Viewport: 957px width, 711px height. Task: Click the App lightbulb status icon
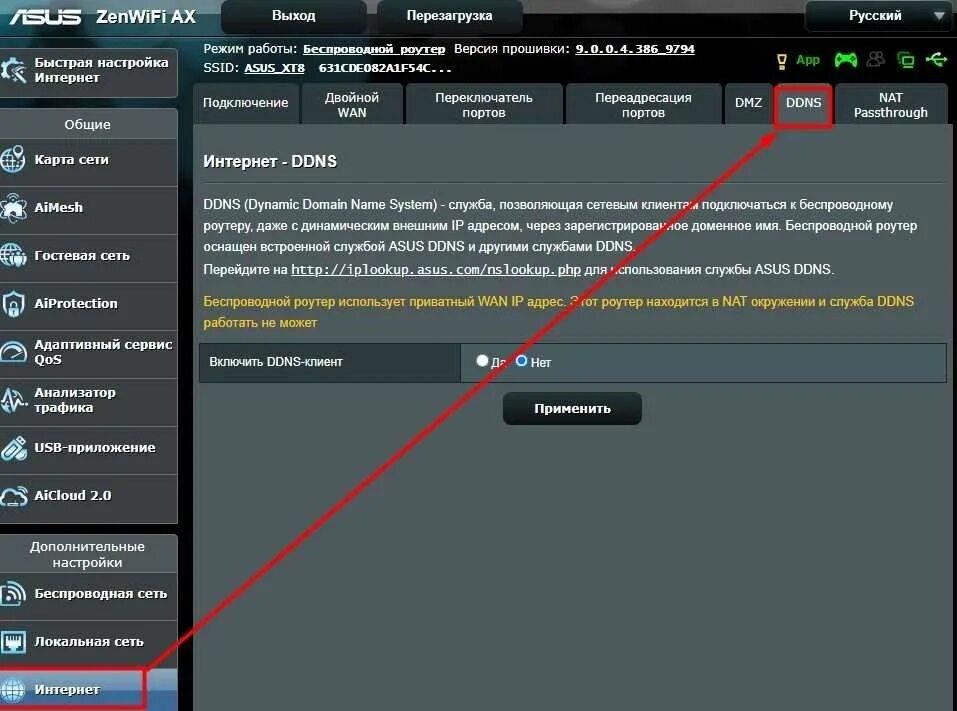pos(781,60)
